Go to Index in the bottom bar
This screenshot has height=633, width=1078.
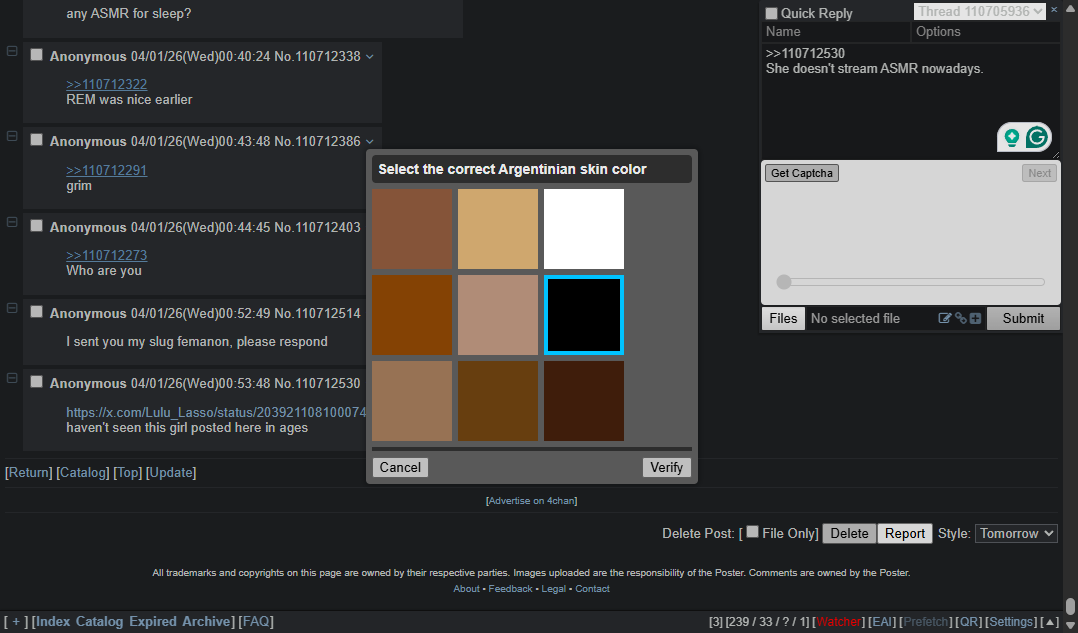[53, 621]
